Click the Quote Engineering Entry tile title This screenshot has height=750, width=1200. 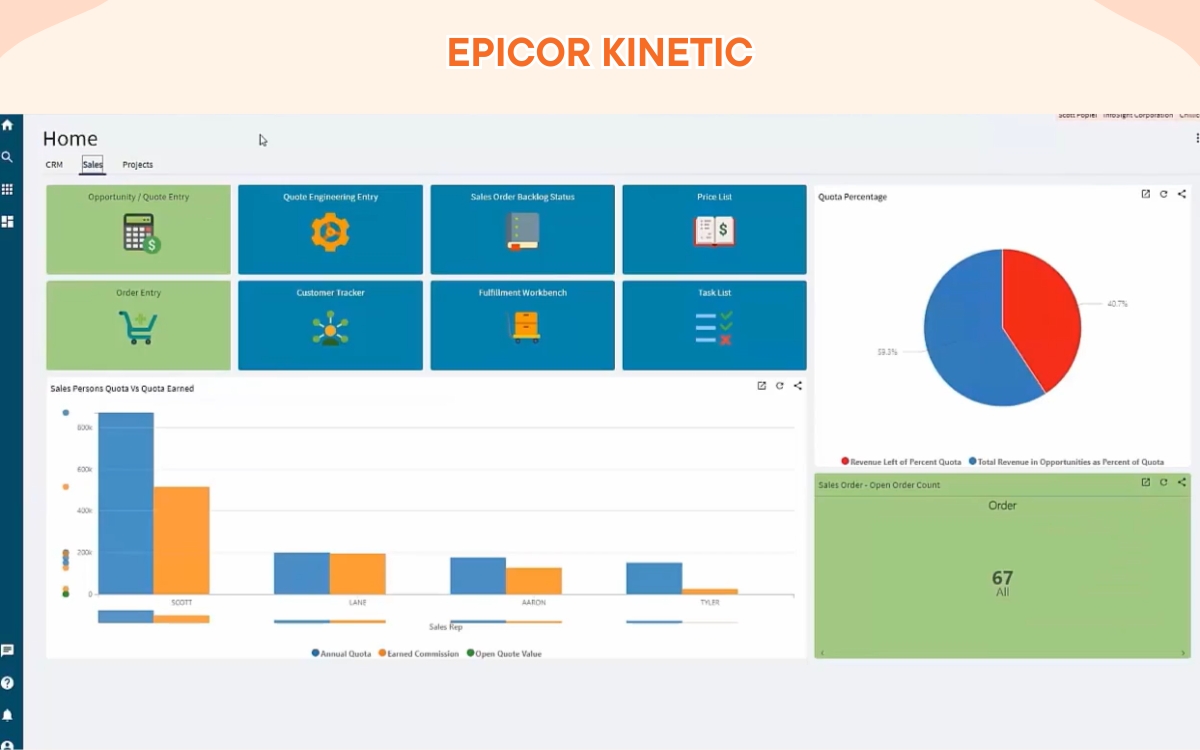tap(330, 197)
